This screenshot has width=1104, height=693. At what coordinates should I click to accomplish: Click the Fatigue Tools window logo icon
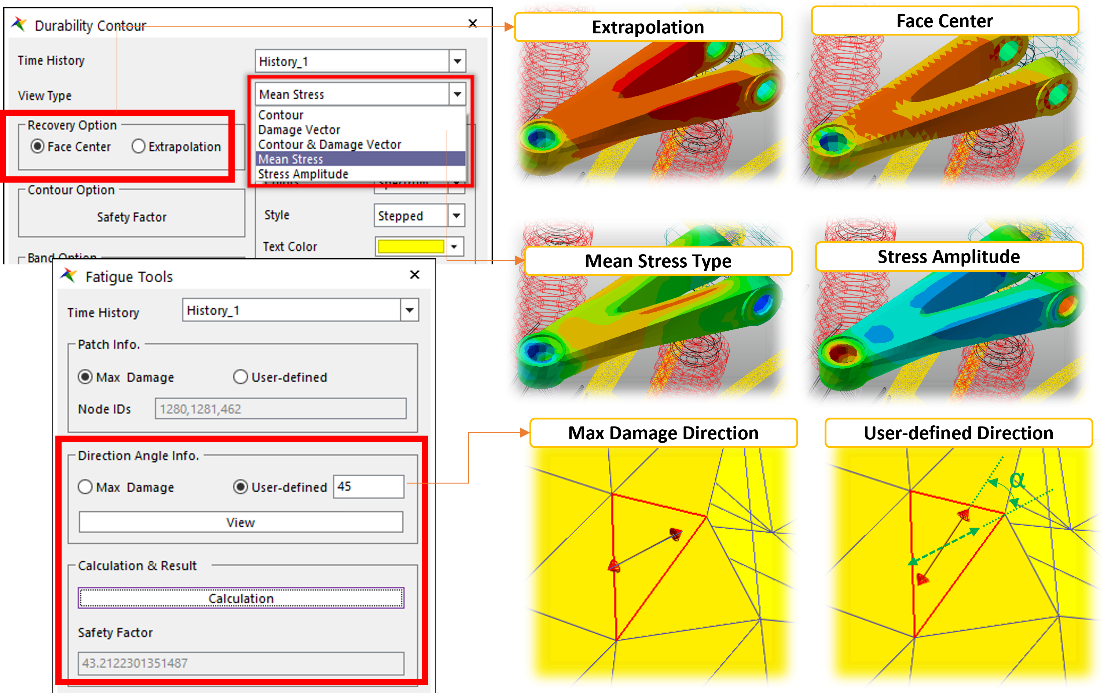(69, 276)
